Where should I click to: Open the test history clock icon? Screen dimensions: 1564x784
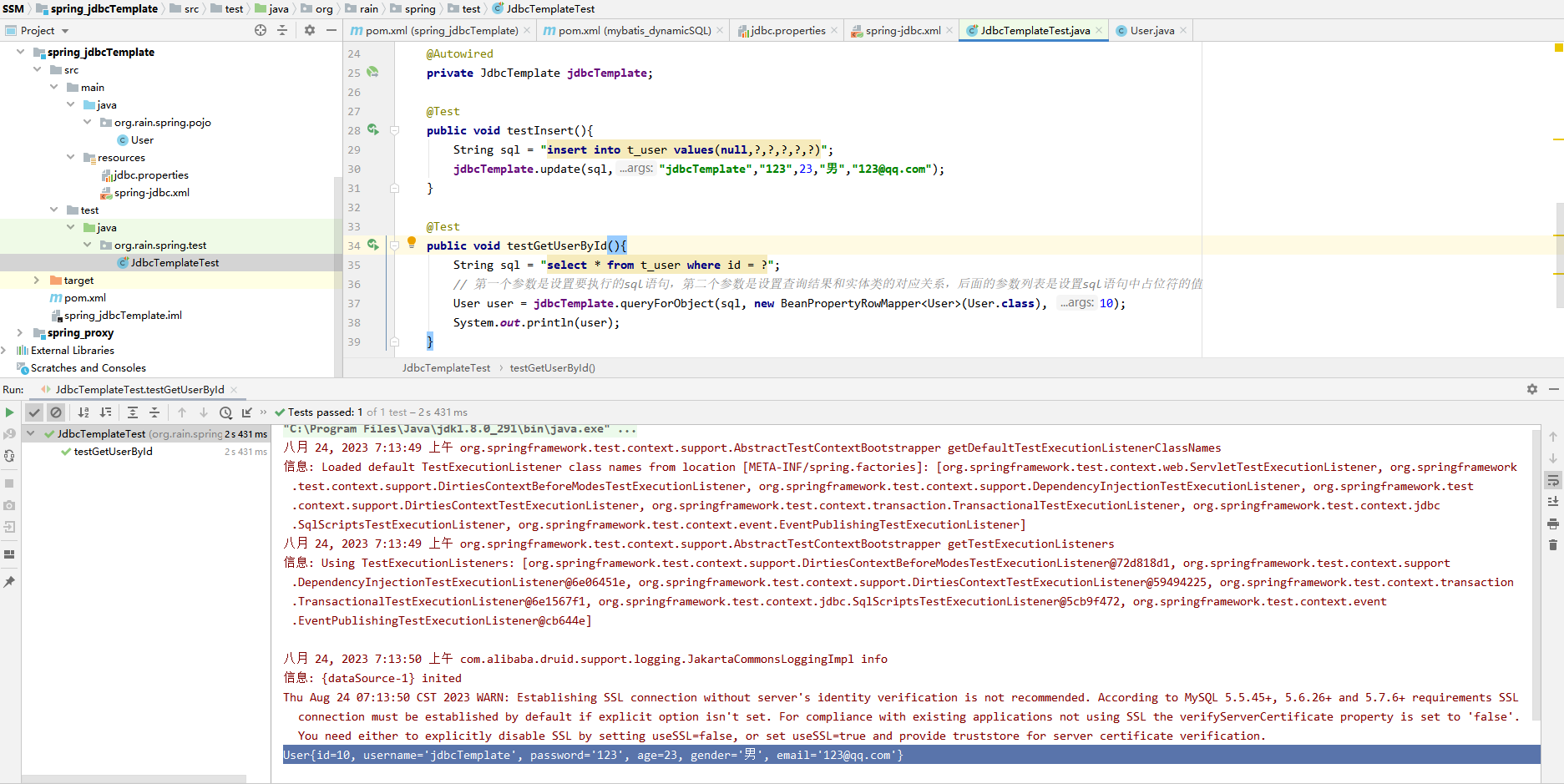(x=225, y=412)
